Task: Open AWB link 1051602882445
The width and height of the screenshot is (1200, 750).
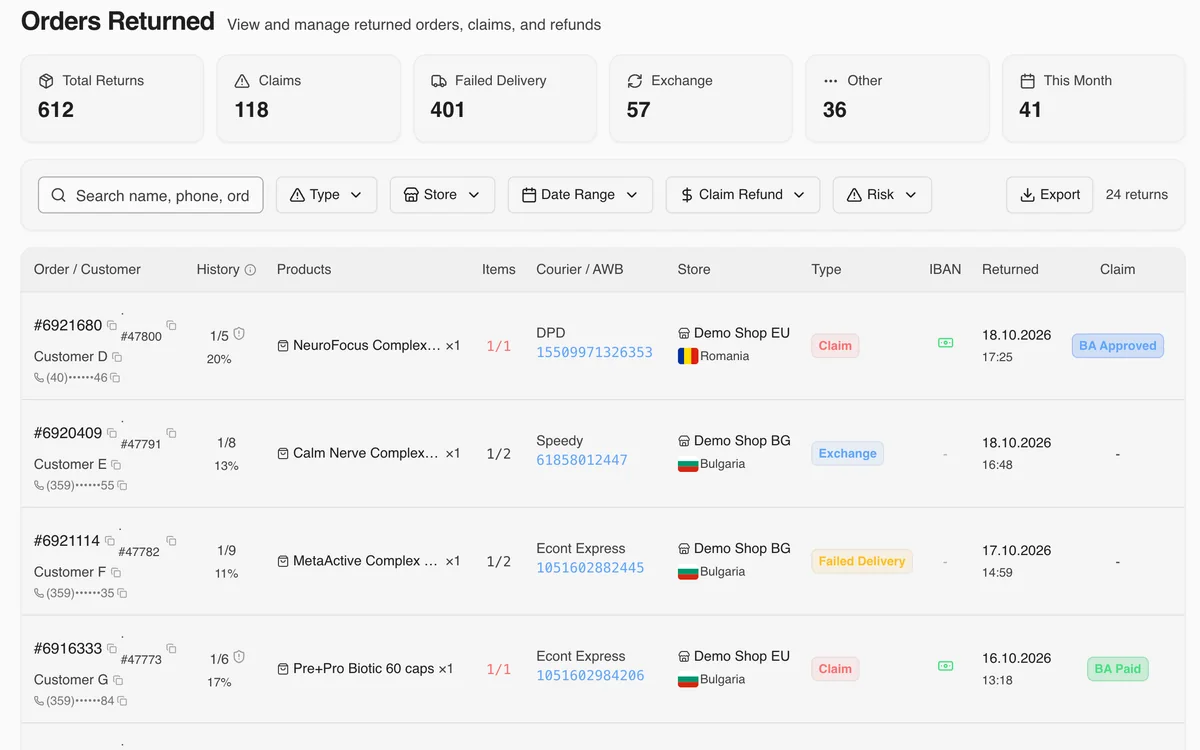Action: 590,568
